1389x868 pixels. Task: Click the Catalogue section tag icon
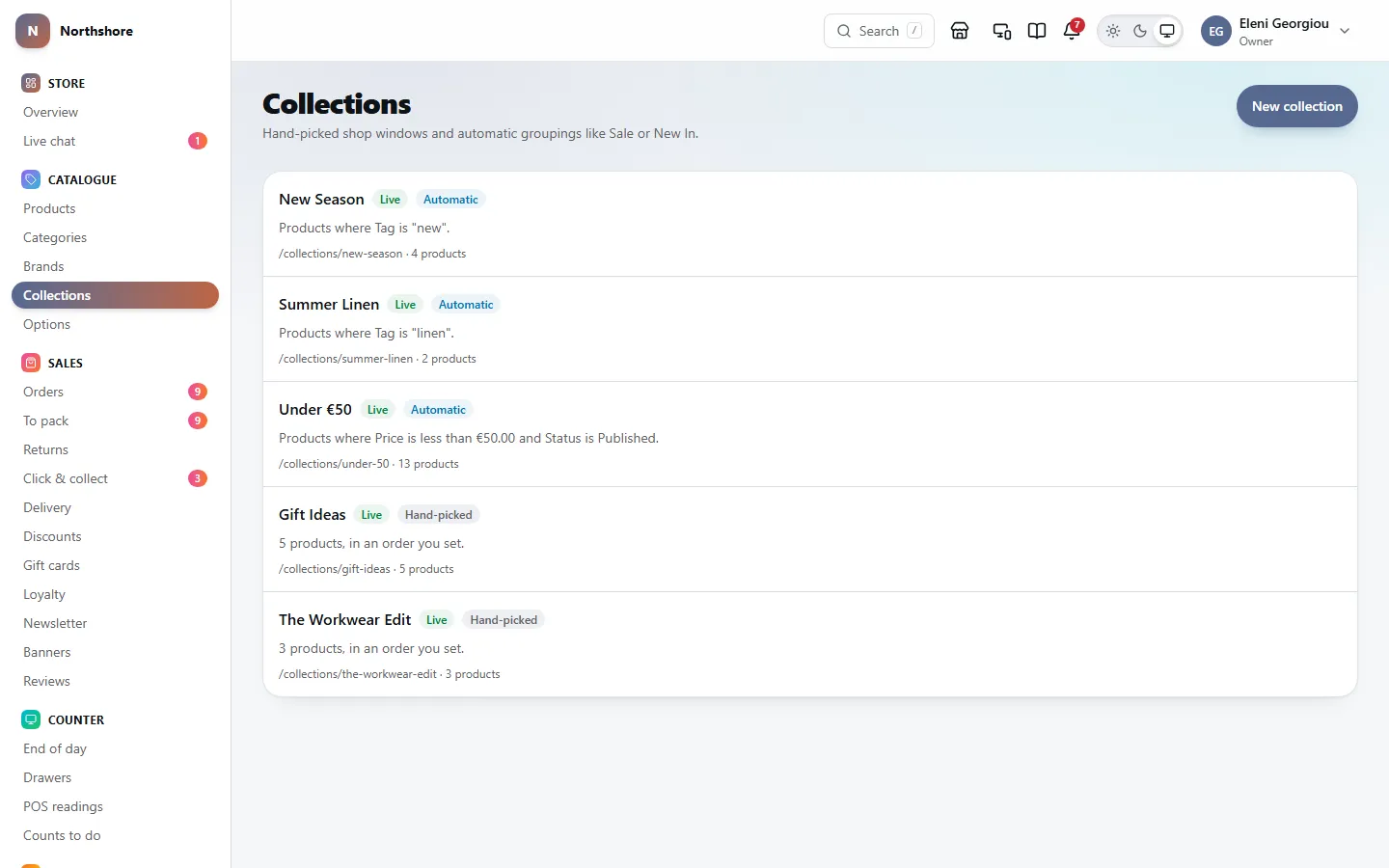[x=31, y=179]
